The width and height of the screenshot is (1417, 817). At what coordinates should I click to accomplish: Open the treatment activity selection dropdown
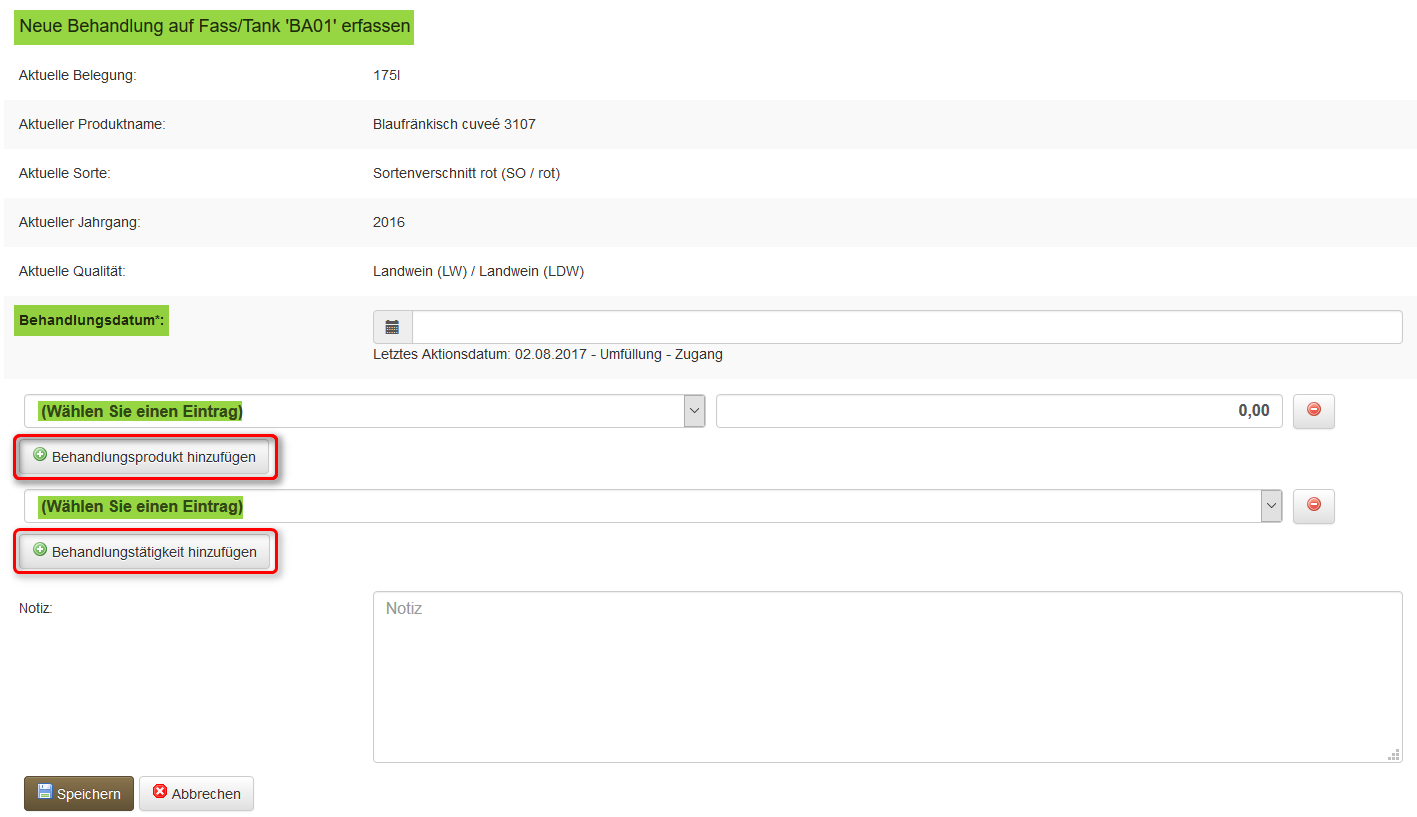point(640,506)
